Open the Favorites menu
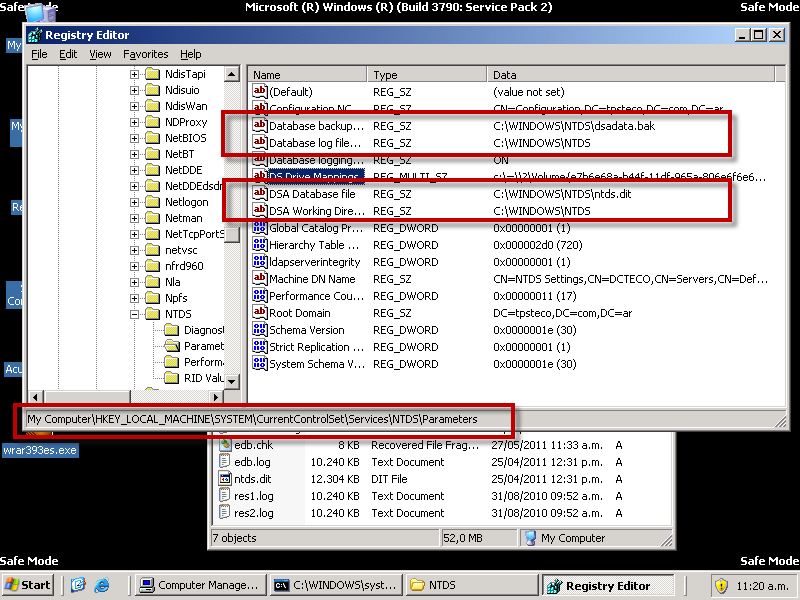The width and height of the screenshot is (800, 600). (x=145, y=54)
